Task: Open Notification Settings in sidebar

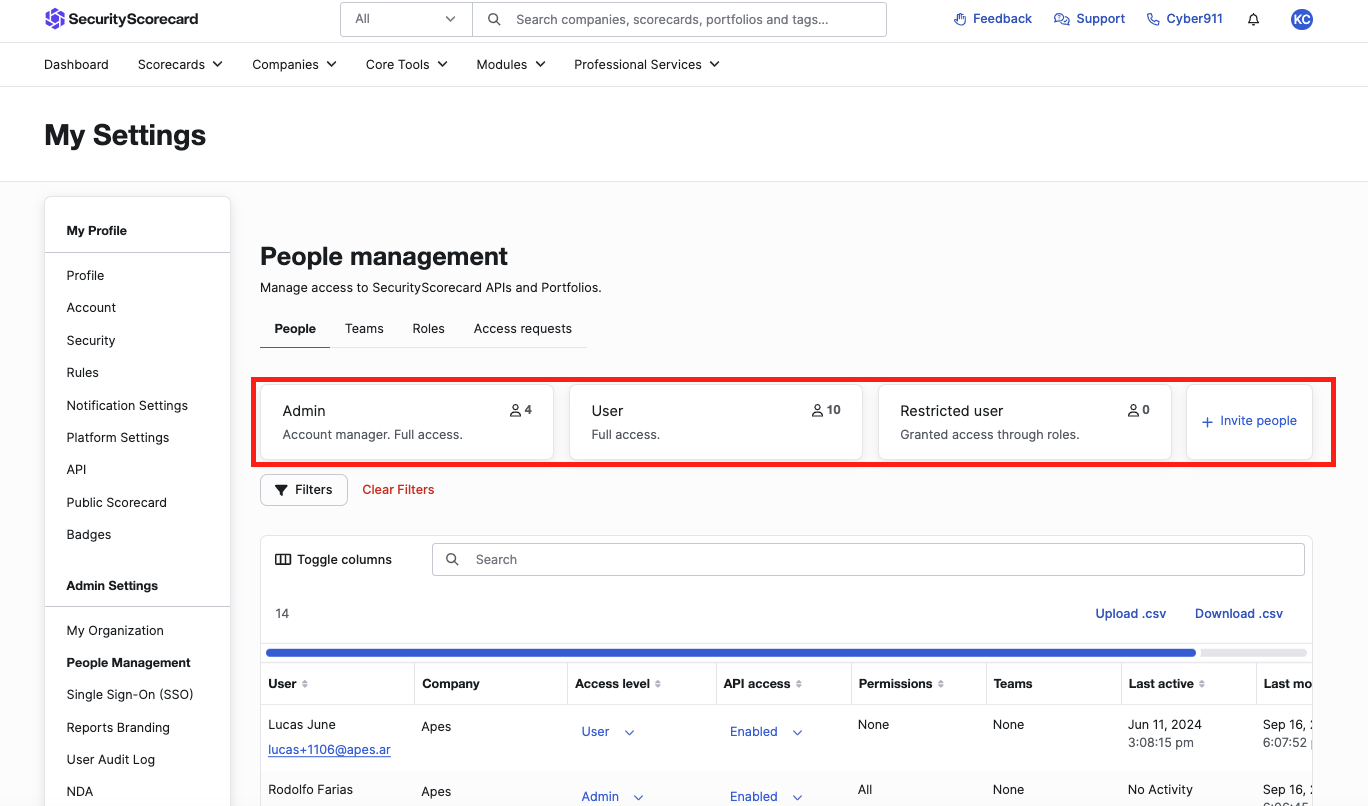Action: 127,405
